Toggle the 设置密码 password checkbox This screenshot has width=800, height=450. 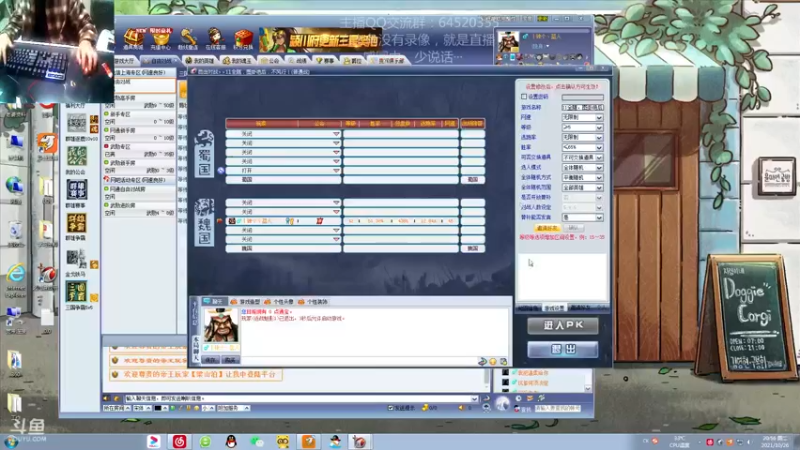(x=524, y=96)
